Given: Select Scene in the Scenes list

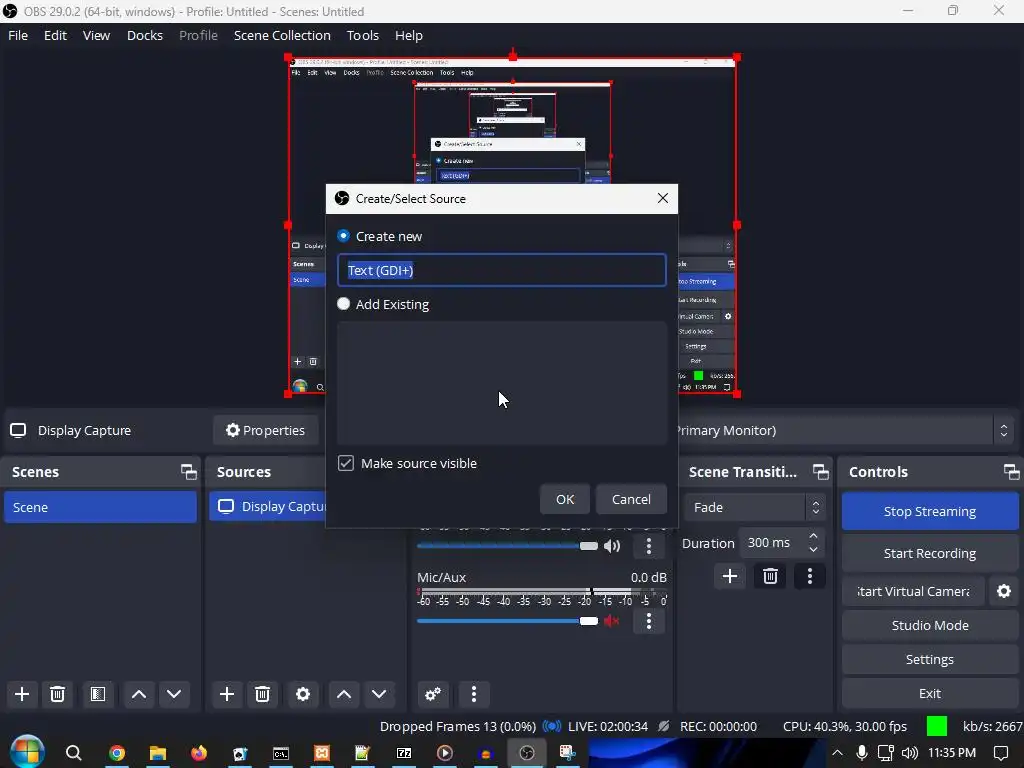Looking at the screenshot, I should (101, 507).
